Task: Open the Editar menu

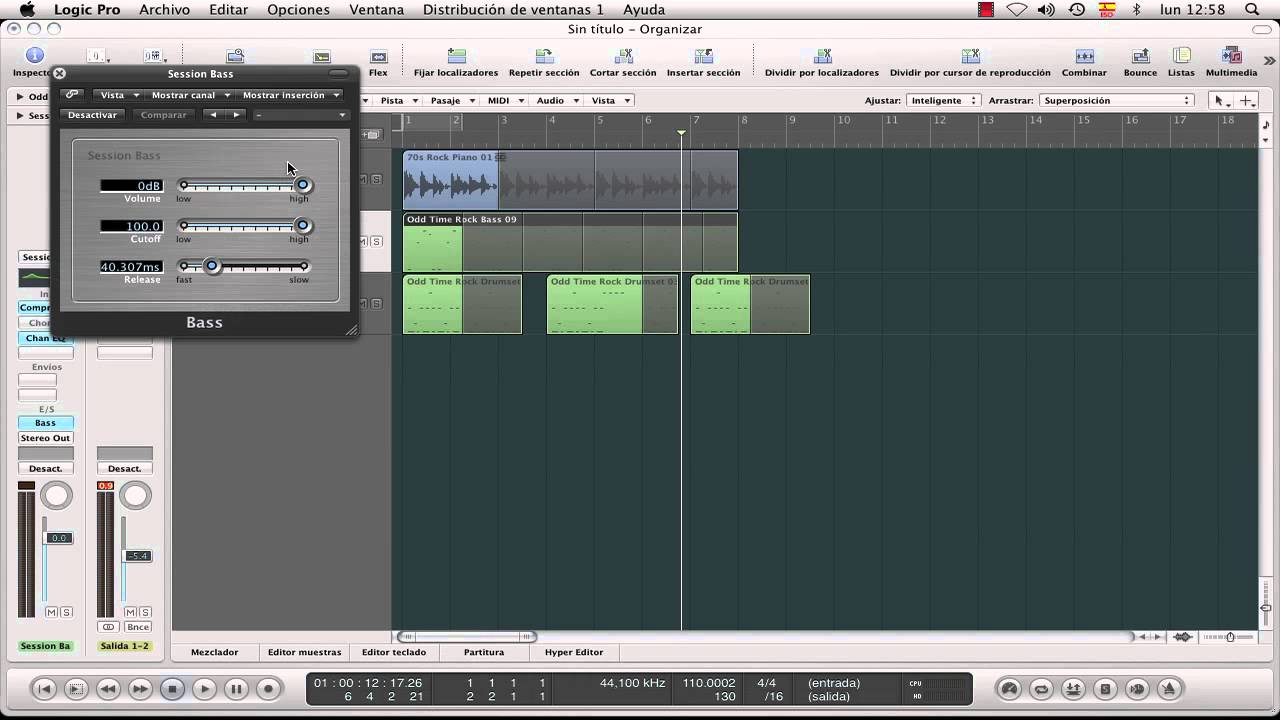Action: (x=228, y=9)
